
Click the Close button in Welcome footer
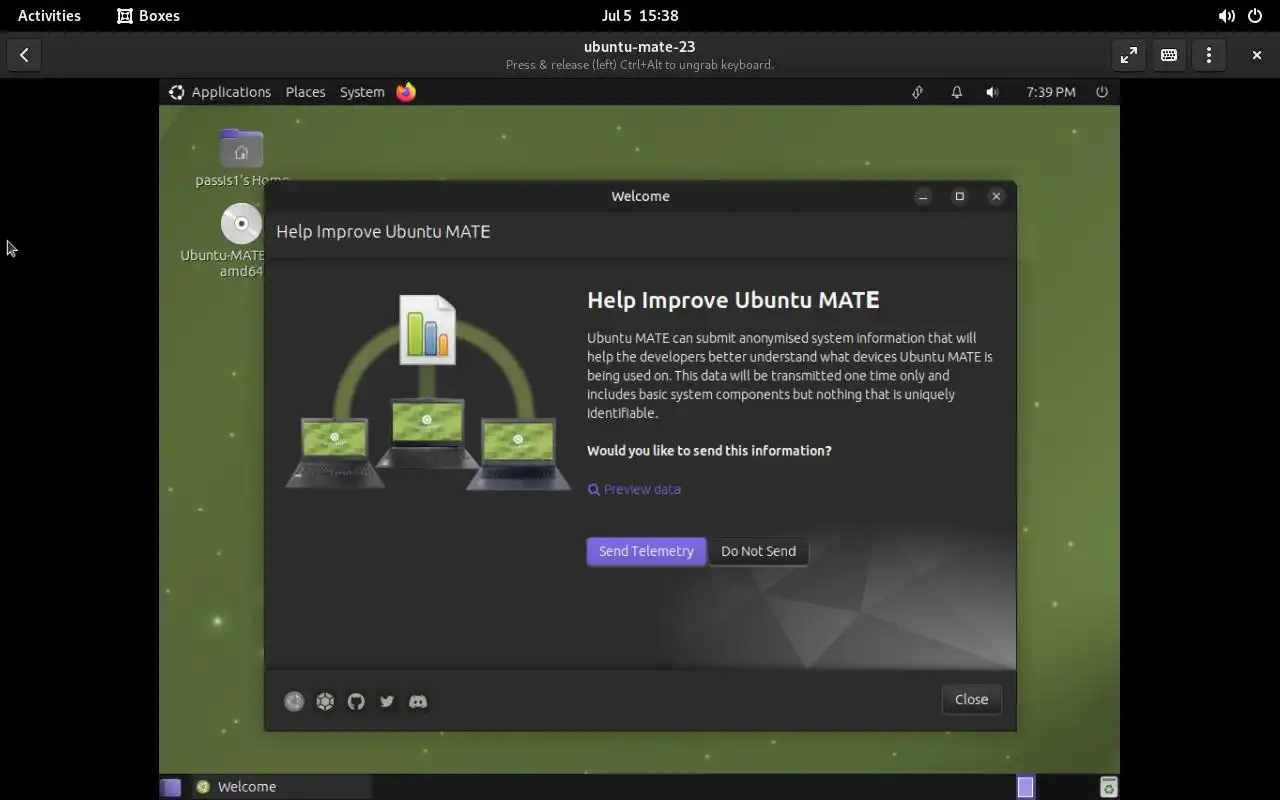(971, 700)
